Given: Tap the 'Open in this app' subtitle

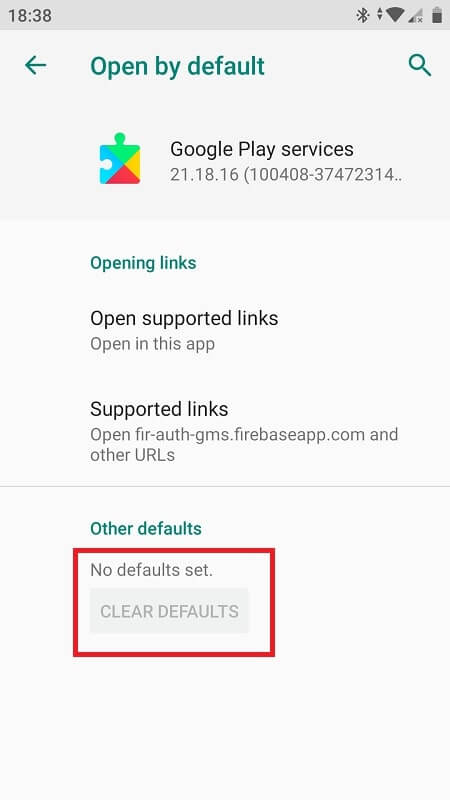Looking at the screenshot, I should [153, 344].
